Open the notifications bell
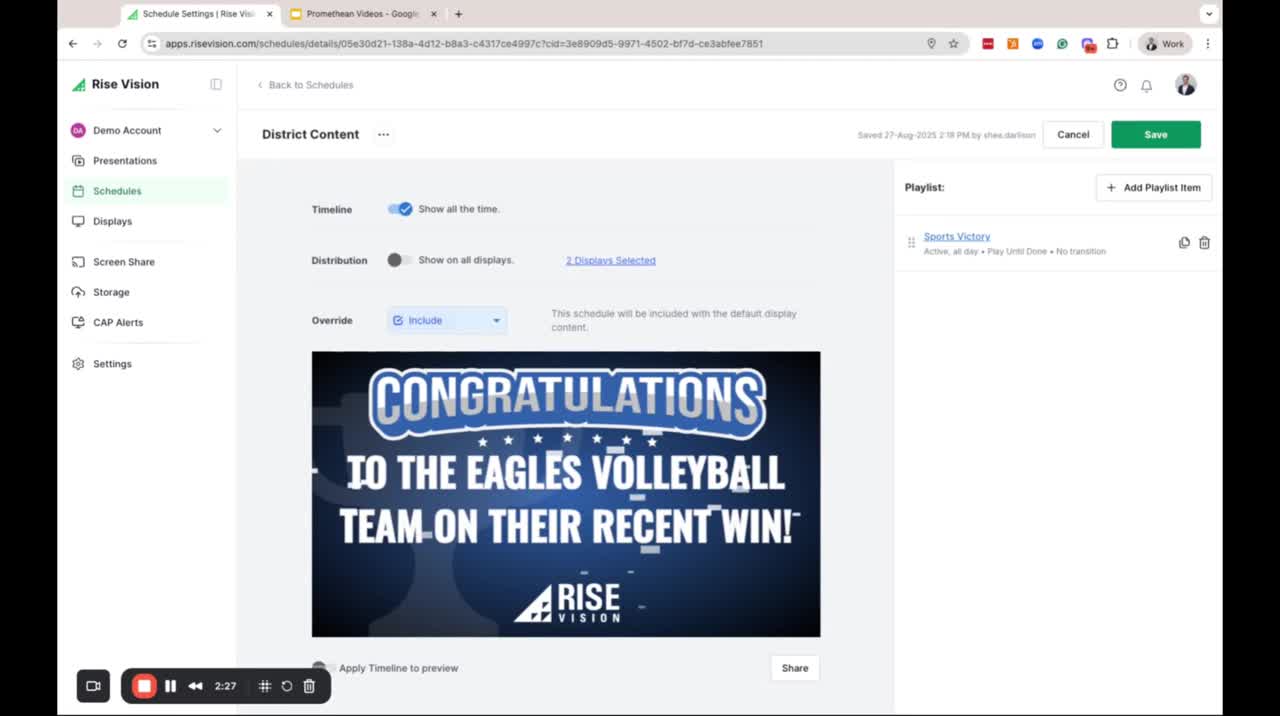Screen dimensions: 1280x716 (1146, 86)
